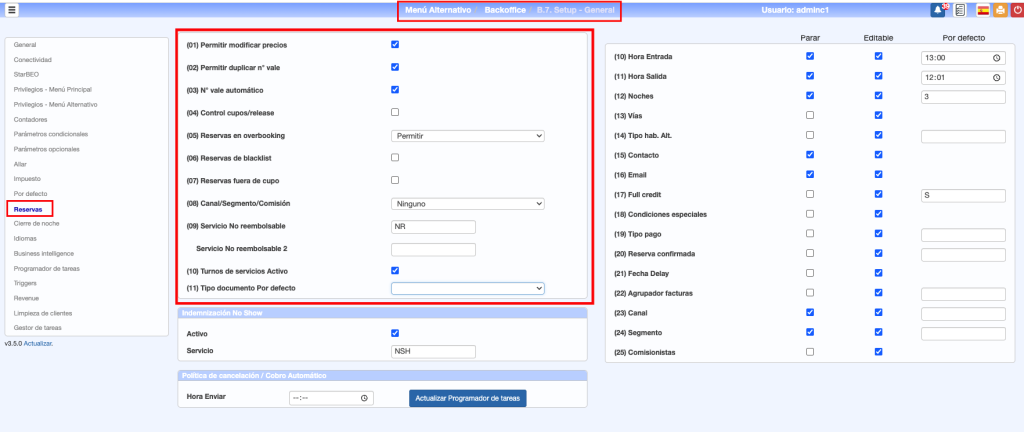Click clock icon in Hora Enviar field
1024x432 pixels.
pyautogui.click(x=365, y=398)
